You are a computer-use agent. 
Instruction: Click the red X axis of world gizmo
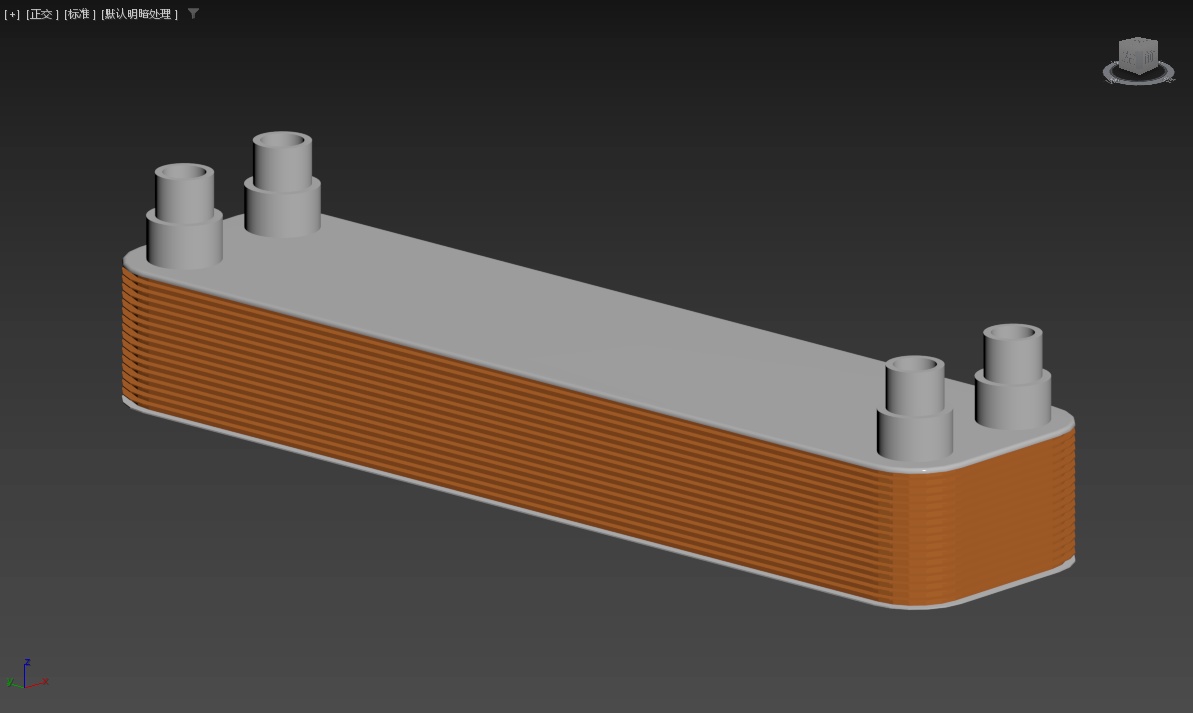42,683
